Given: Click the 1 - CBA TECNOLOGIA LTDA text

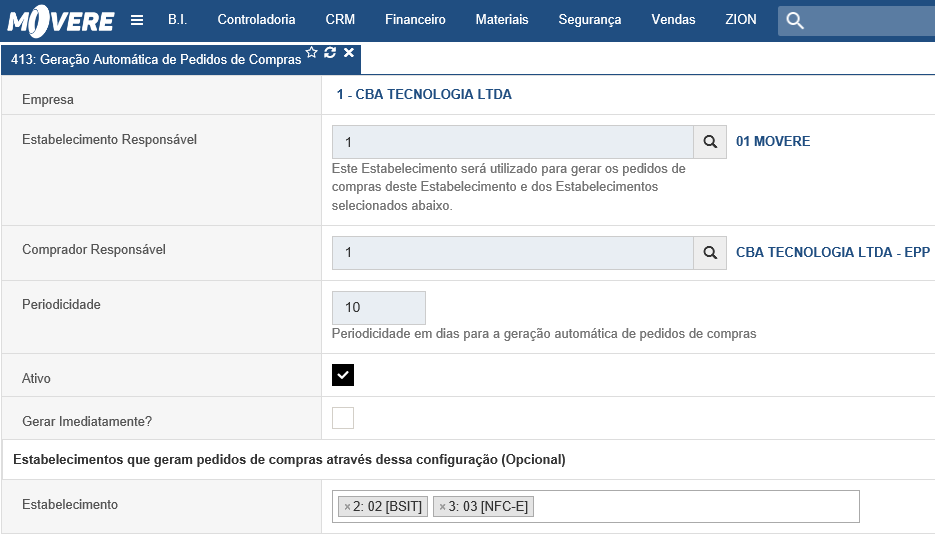Looking at the screenshot, I should tap(424, 94).
